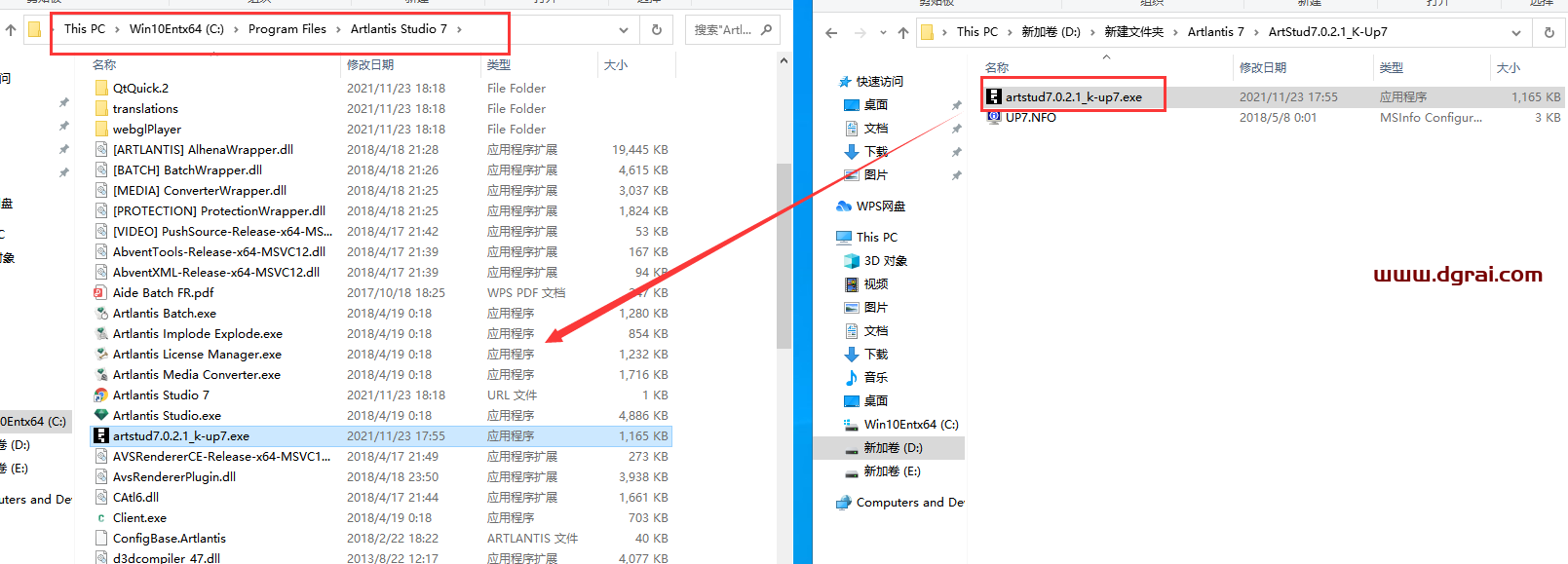Click the Client.exe file icon
Image resolution: width=1568 pixels, height=564 pixels.
click(100, 517)
